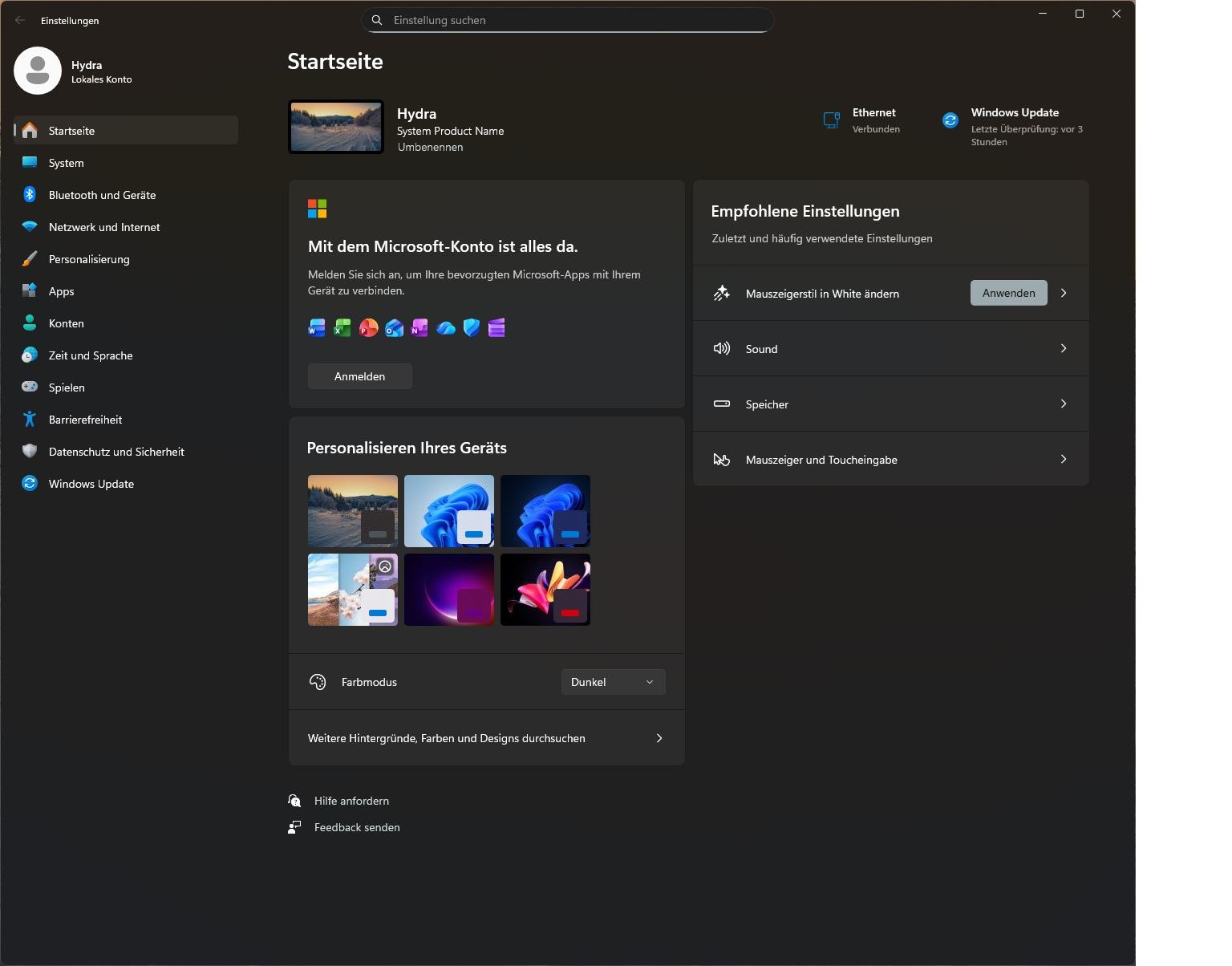Click the System monitor icon in sidebar
Image resolution: width=1232 pixels, height=966 pixels.
(x=30, y=162)
